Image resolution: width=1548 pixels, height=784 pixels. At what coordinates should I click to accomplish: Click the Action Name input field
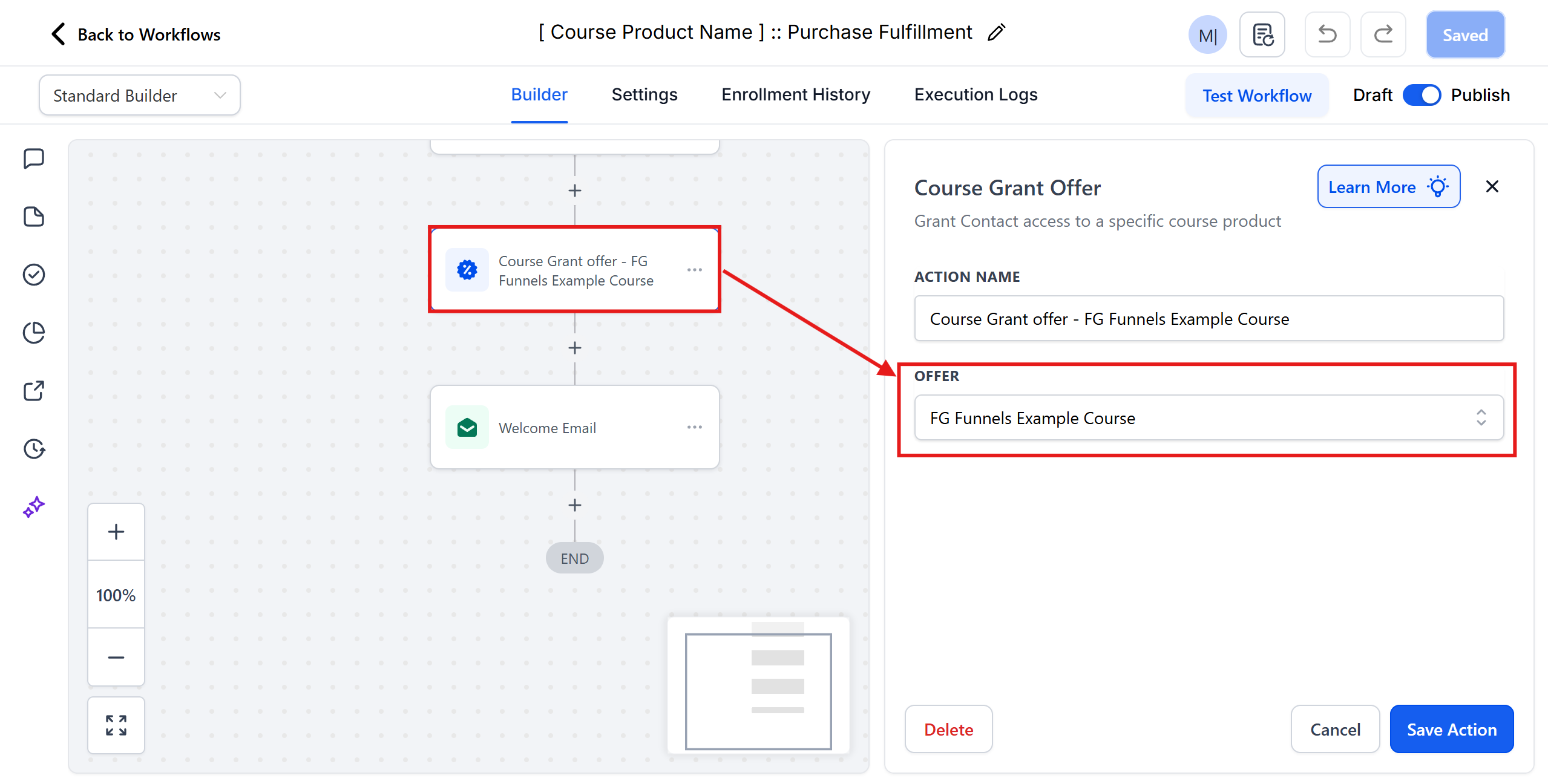1209,318
